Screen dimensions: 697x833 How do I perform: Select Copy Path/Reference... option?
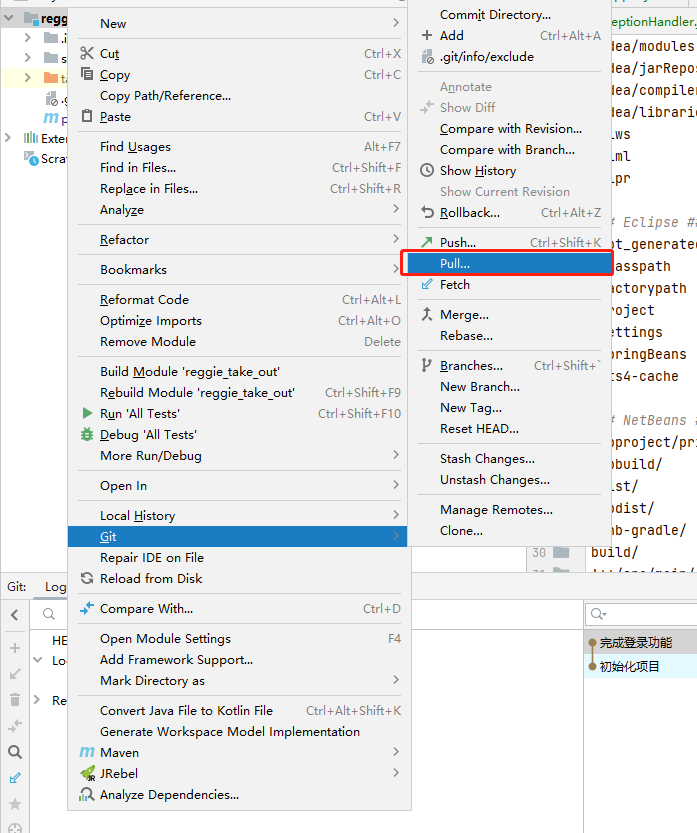pos(240,95)
